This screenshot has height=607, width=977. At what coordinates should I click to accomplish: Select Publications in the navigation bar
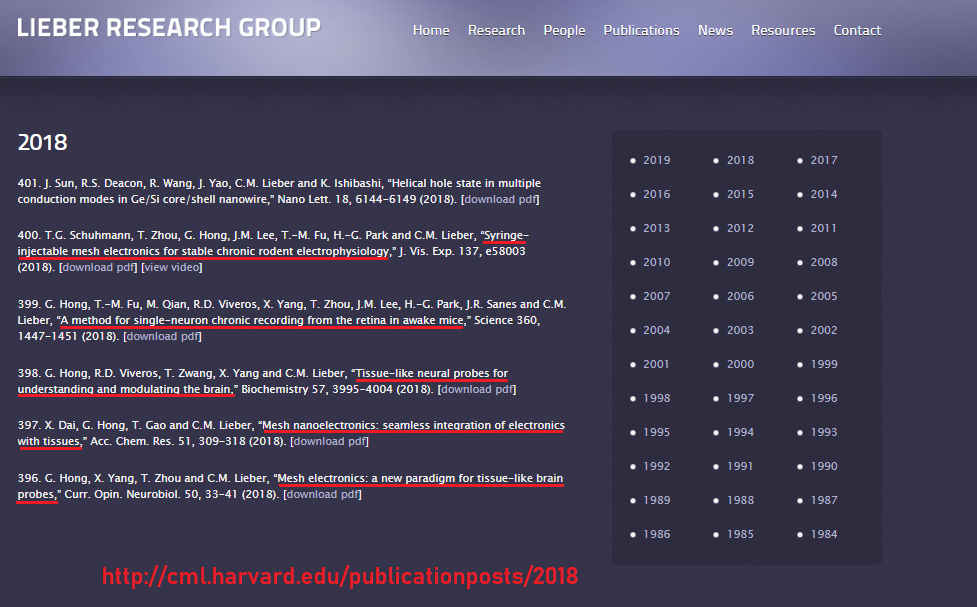click(641, 30)
